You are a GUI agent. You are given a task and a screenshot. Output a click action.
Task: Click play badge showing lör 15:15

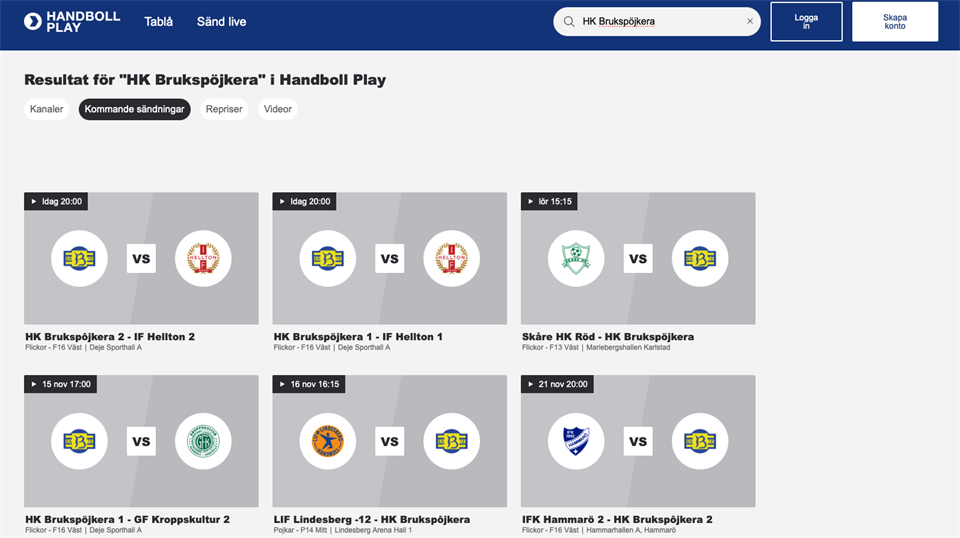[549, 201]
